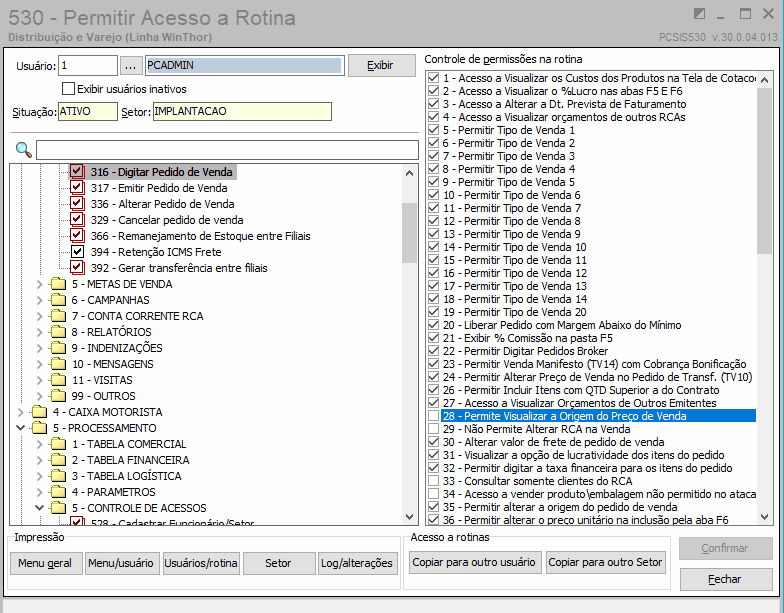The height and width of the screenshot is (613, 784).
Task: Click the folder icon of 99 - OUTROS
Action: (58, 396)
